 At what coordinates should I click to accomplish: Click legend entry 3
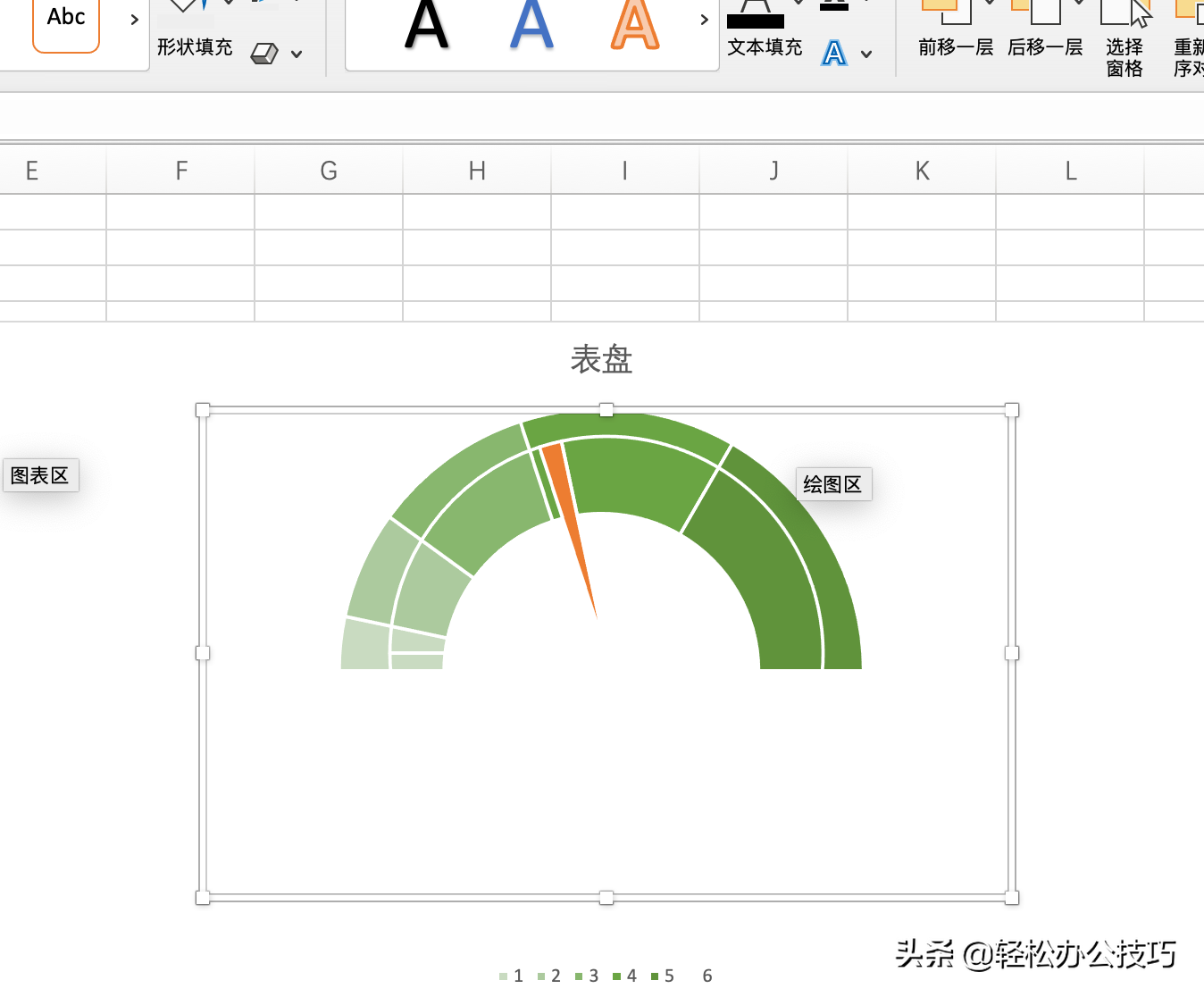(x=587, y=976)
